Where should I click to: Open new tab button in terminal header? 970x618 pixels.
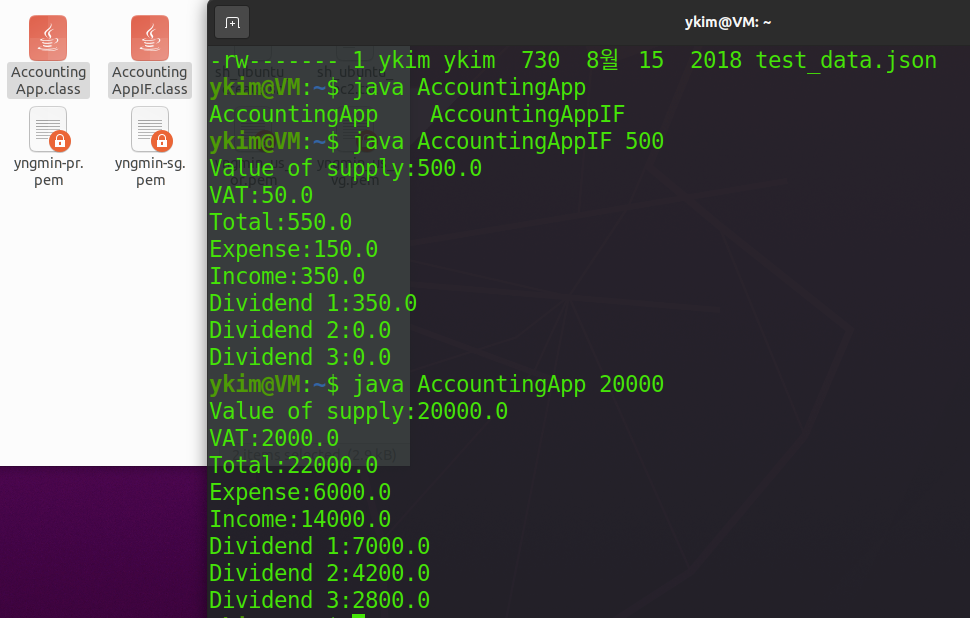pos(232,23)
